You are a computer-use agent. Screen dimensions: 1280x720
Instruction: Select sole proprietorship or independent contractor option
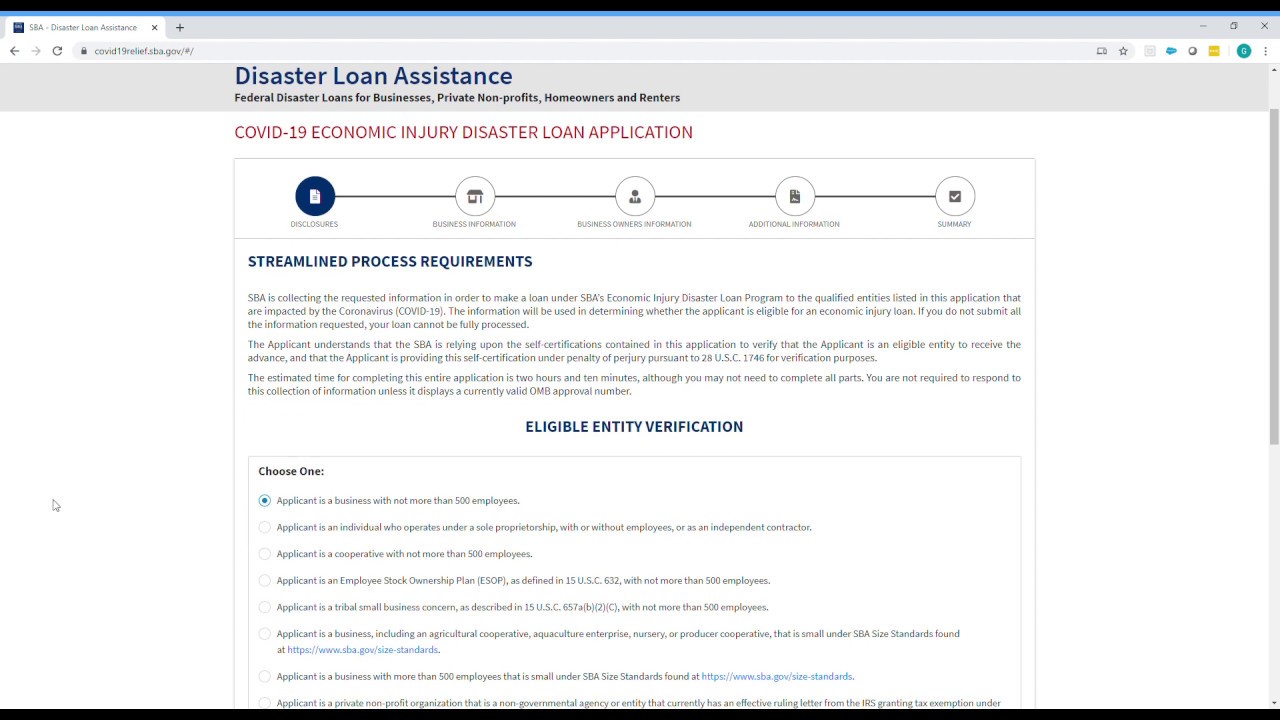point(264,527)
